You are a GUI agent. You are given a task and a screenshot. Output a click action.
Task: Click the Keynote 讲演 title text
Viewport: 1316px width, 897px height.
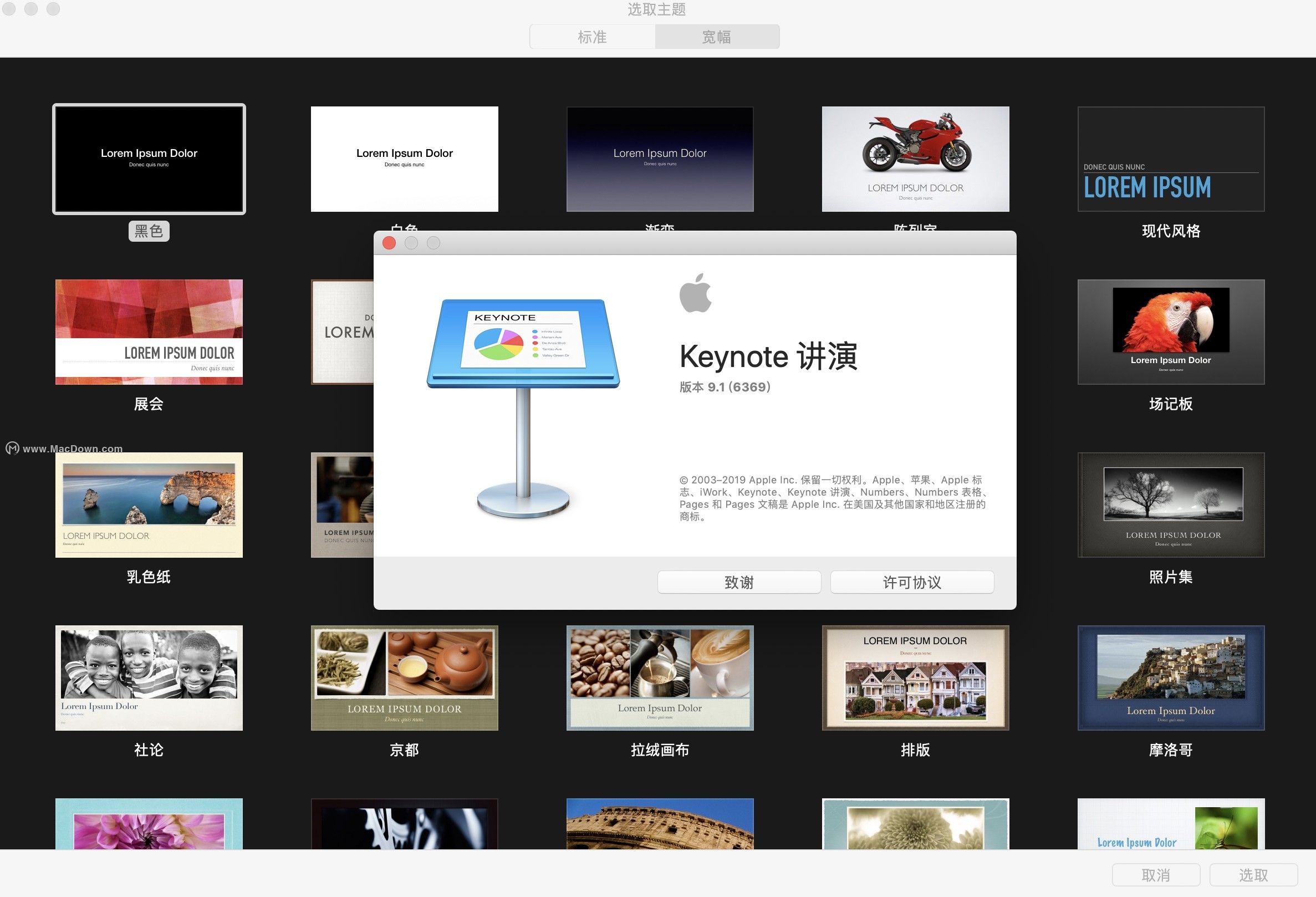click(768, 357)
